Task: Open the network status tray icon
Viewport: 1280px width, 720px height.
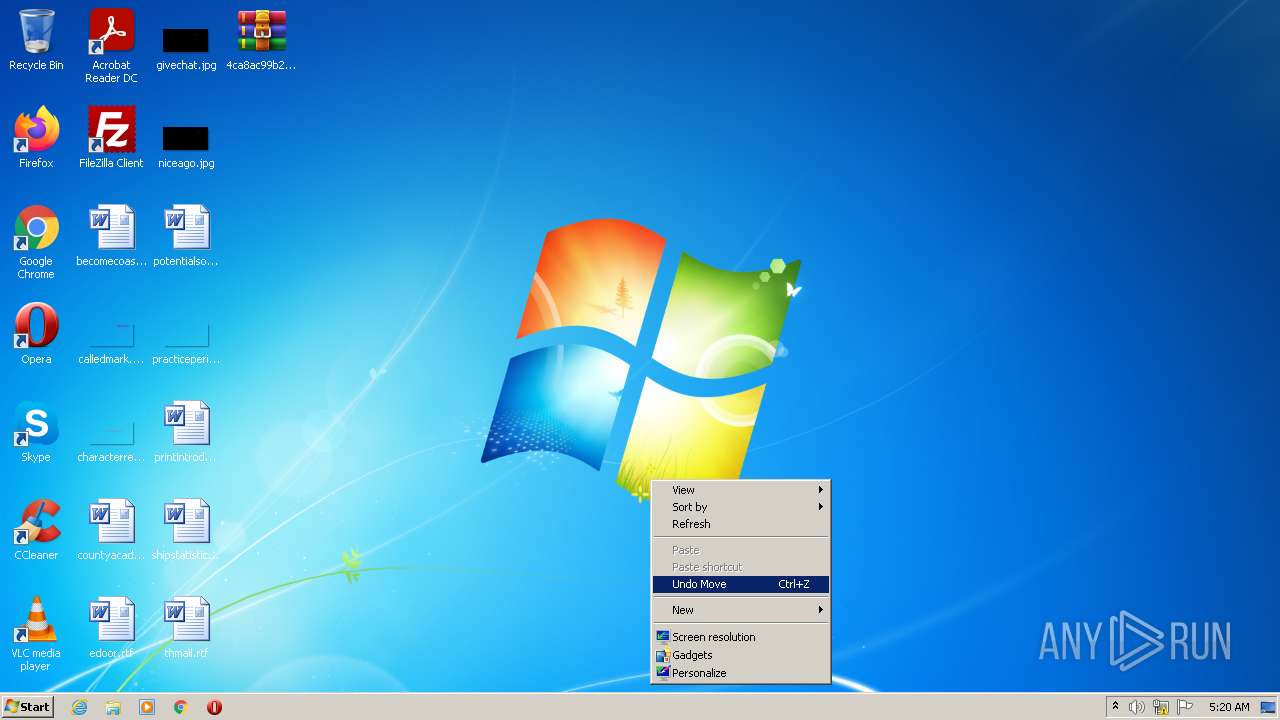Action: point(1161,707)
